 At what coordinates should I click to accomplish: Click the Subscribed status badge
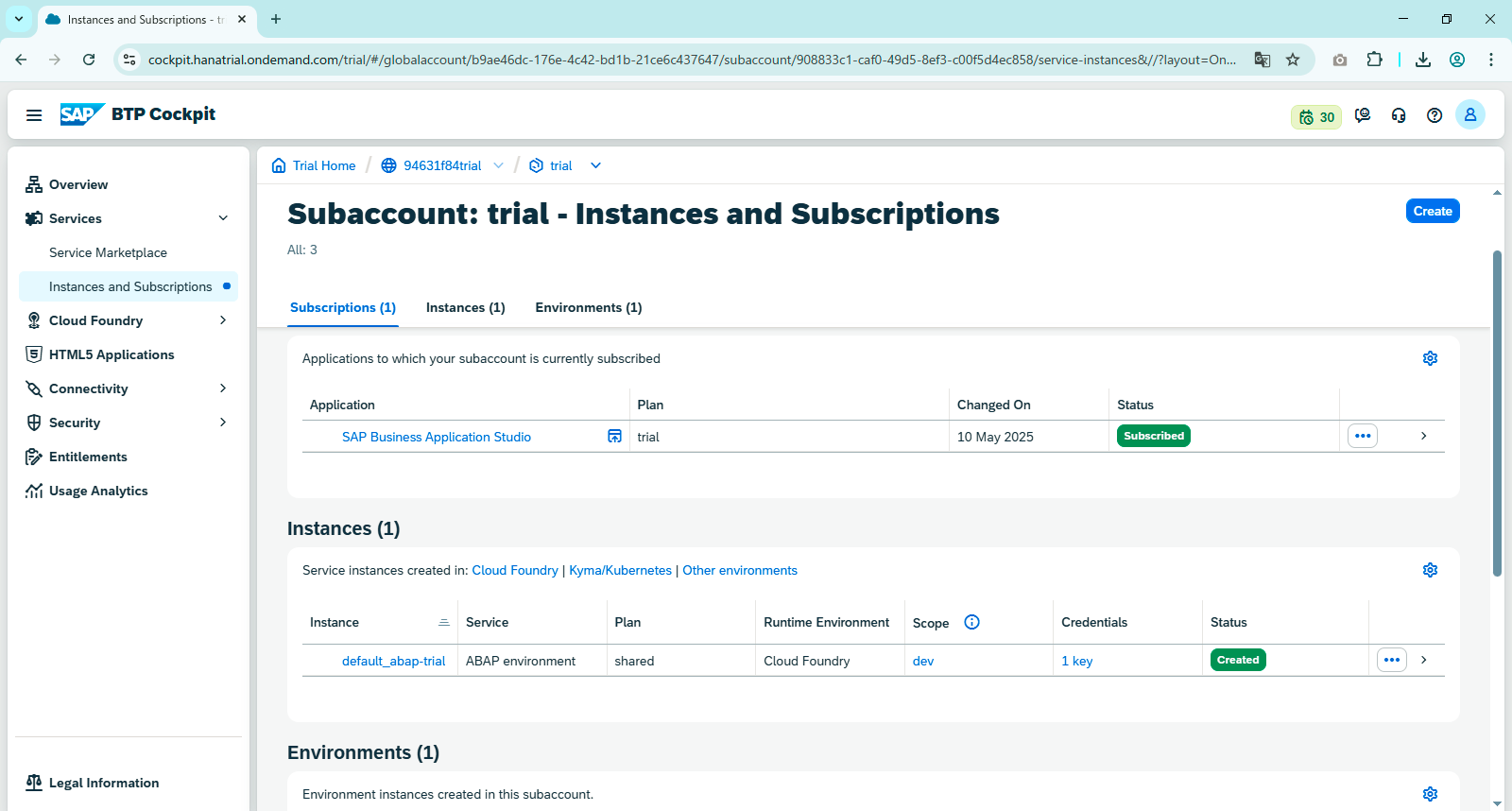click(1154, 436)
